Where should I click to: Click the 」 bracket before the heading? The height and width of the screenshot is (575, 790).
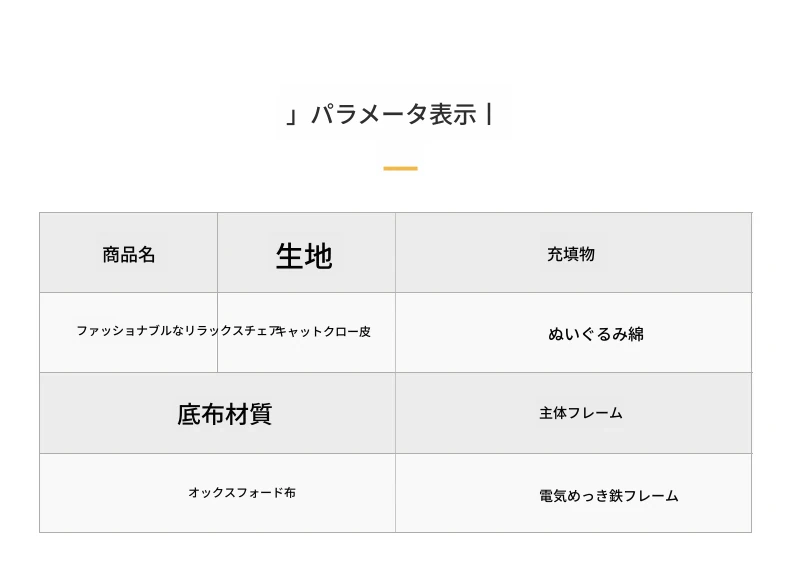293,115
